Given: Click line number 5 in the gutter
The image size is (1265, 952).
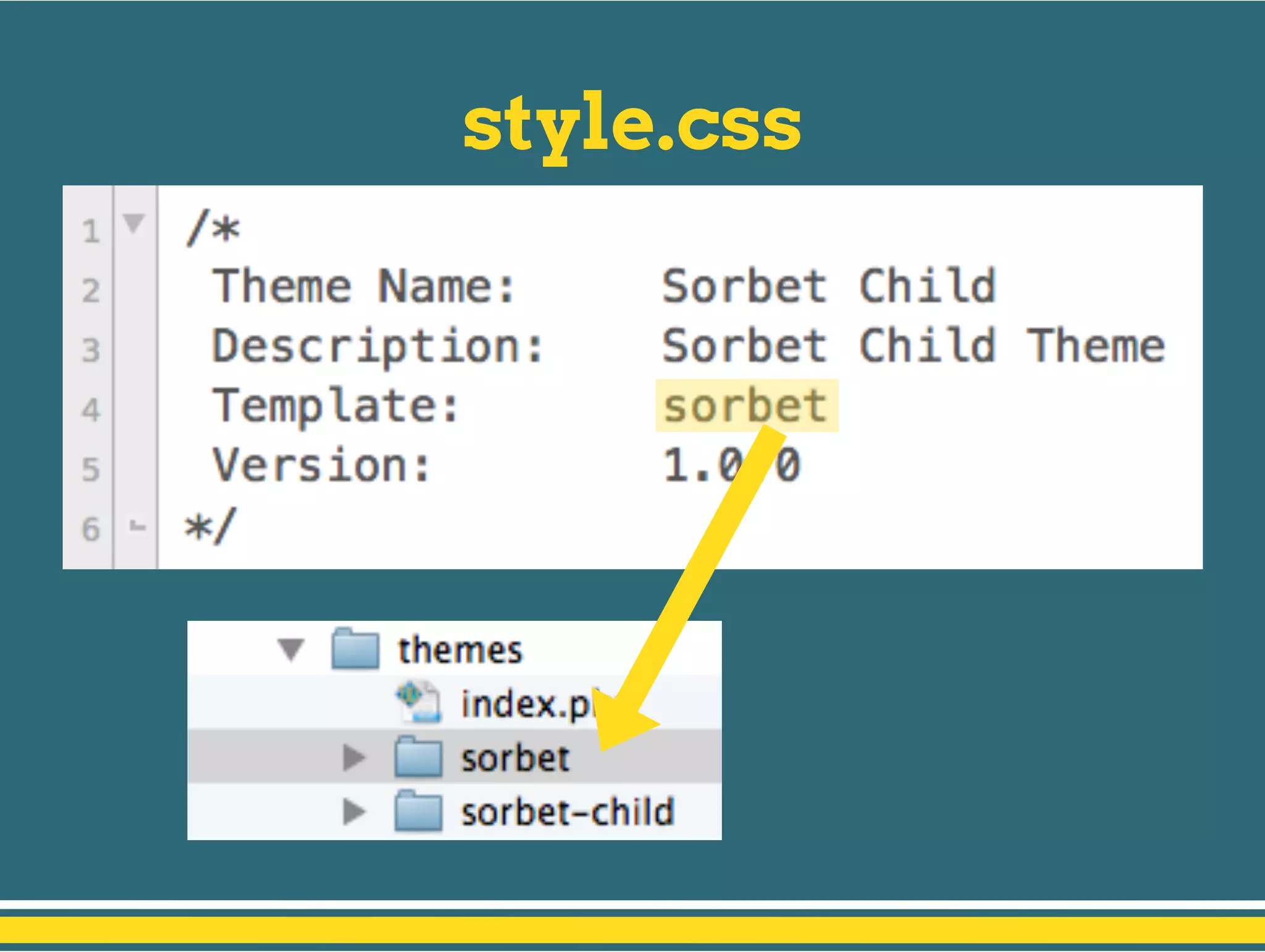Looking at the screenshot, I should coord(91,470).
